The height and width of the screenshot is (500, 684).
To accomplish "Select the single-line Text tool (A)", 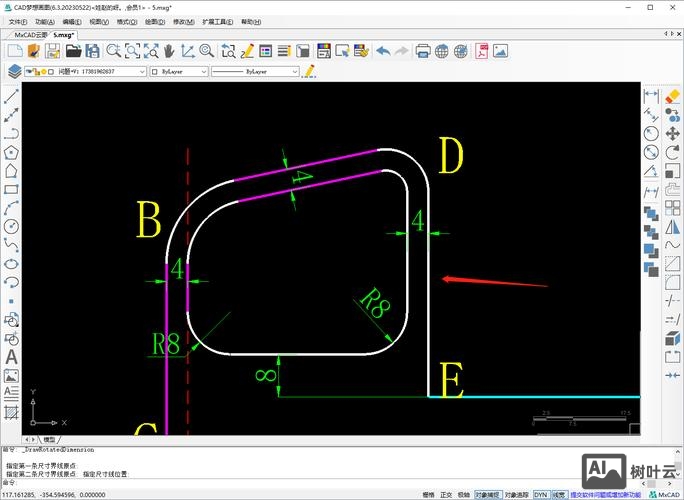I will pos(12,357).
